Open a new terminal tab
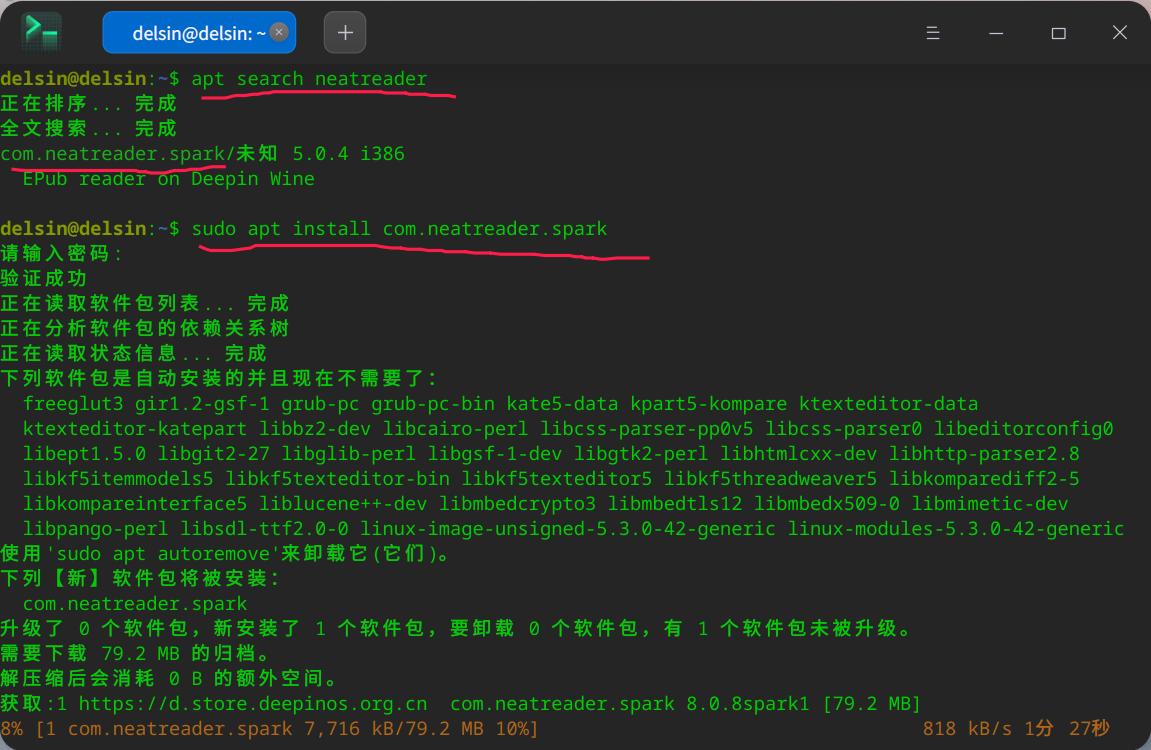 click(344, 31)
